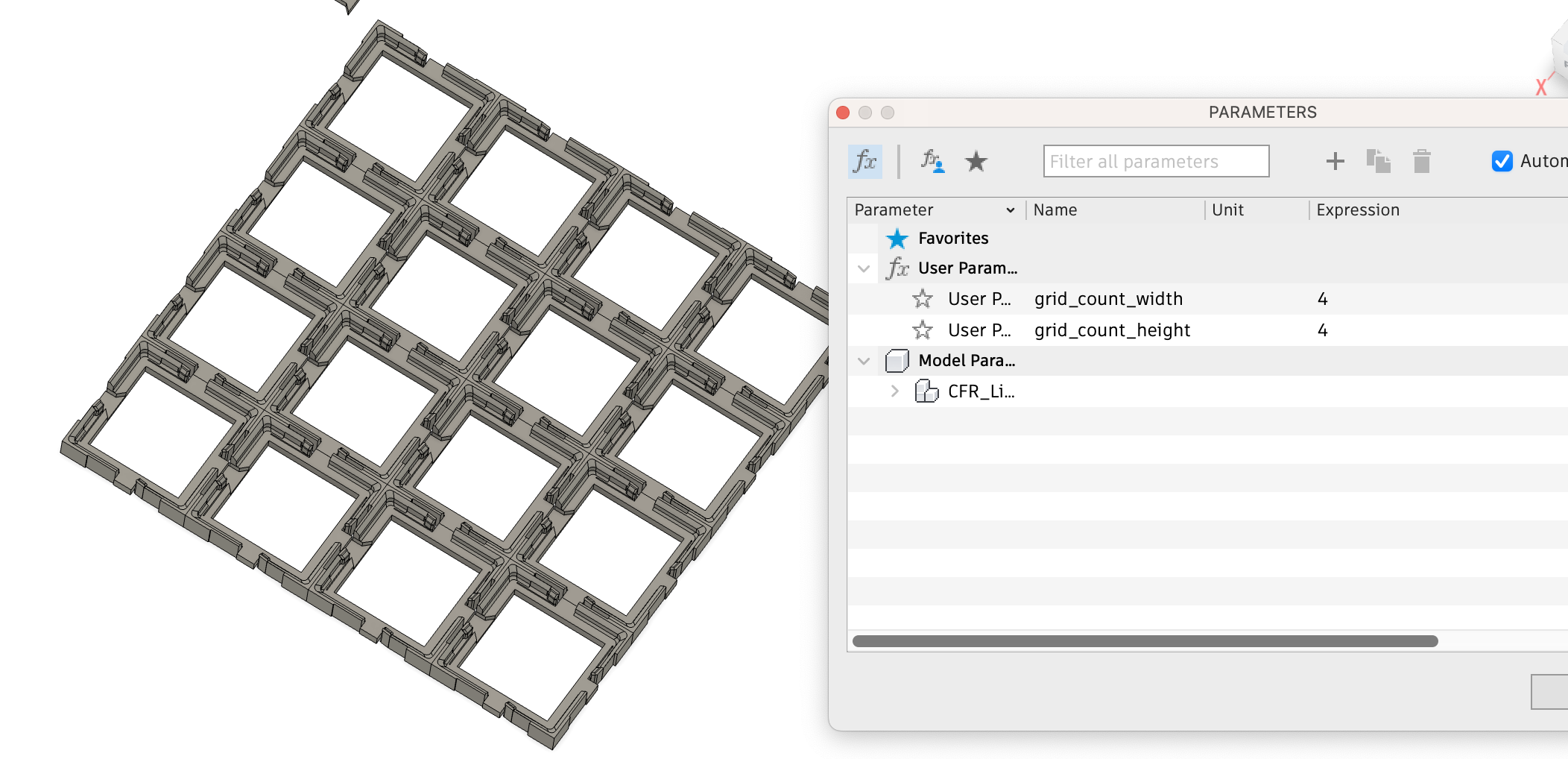The width and height of the screenshot is (1568, 759).
Task: Select the Favorites row
Action: click(x=1207, y=239)
